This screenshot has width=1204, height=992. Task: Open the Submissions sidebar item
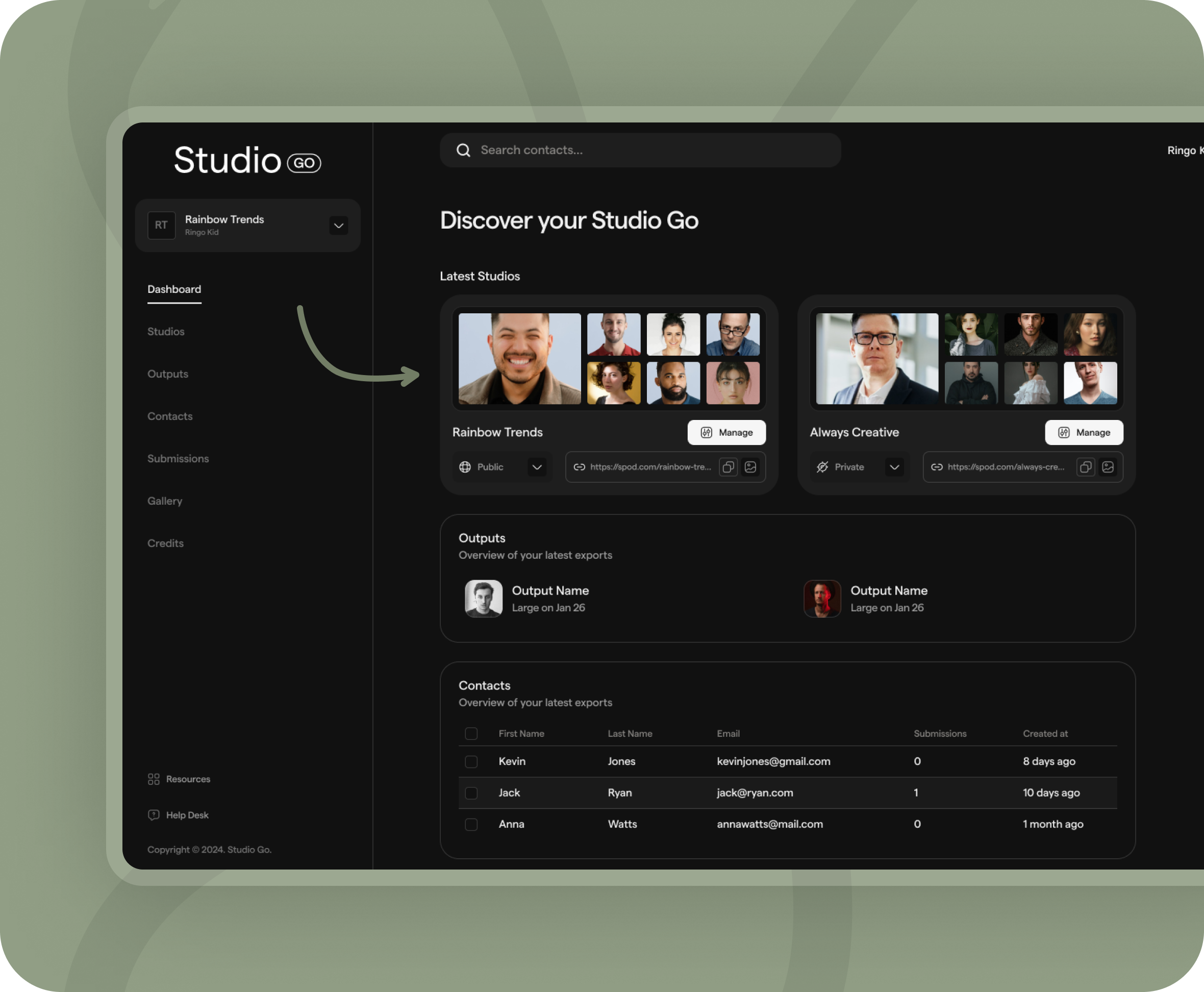coord(178,458)
